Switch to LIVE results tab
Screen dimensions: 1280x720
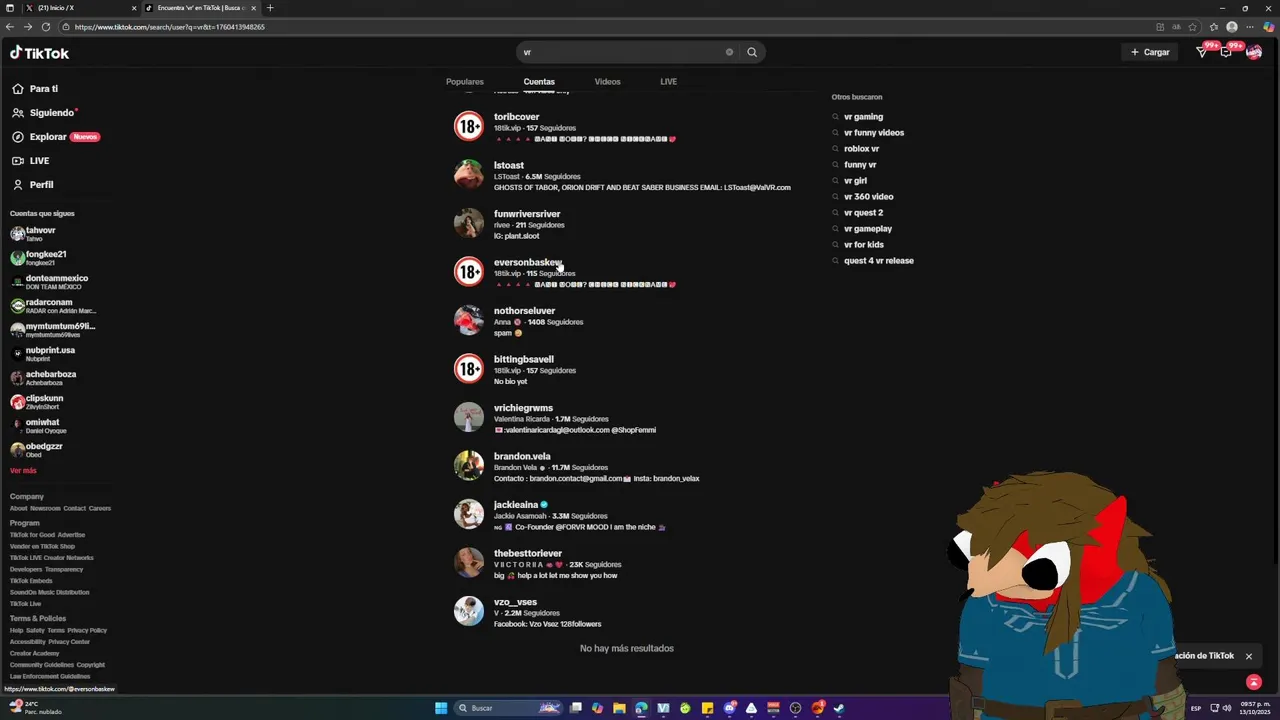[669, 82]
